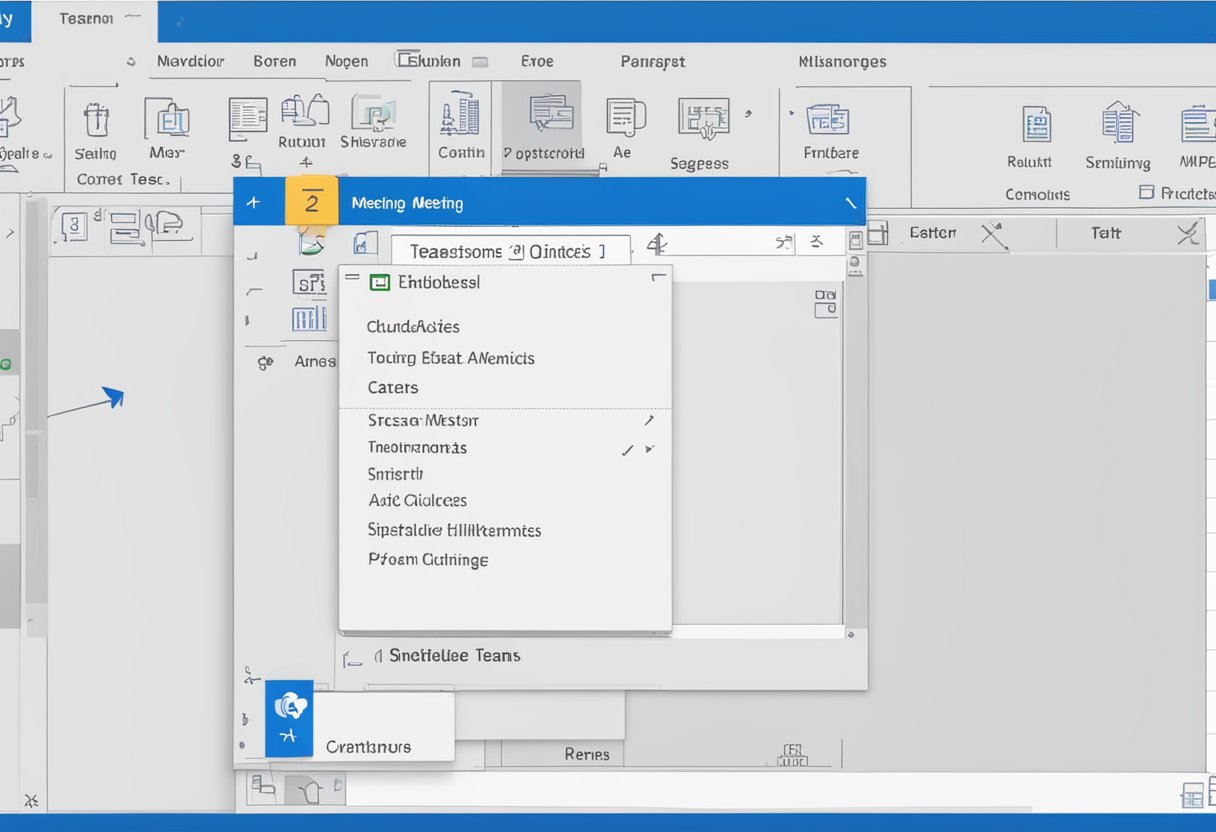This screenshot has width=1216, height=832.
Task: Toggle the Embohesl entry at the menu top
Action: (x=422, y=282)
